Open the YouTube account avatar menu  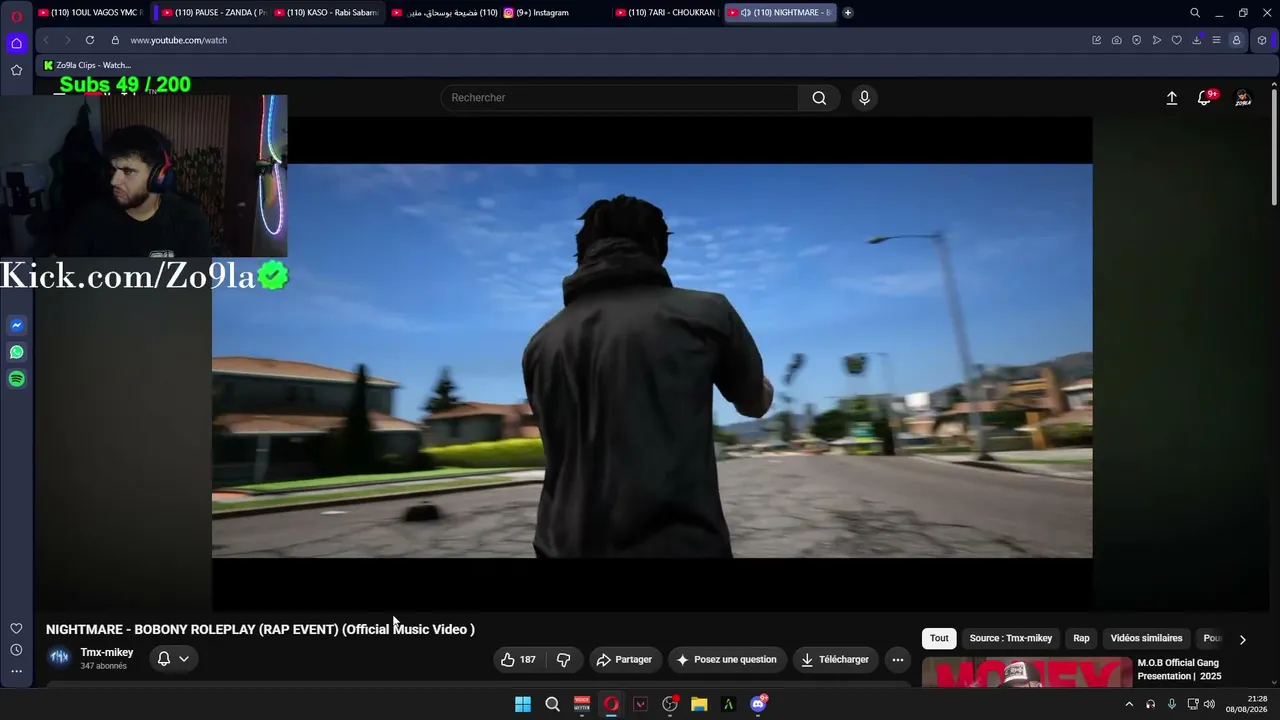(1243, 98)
